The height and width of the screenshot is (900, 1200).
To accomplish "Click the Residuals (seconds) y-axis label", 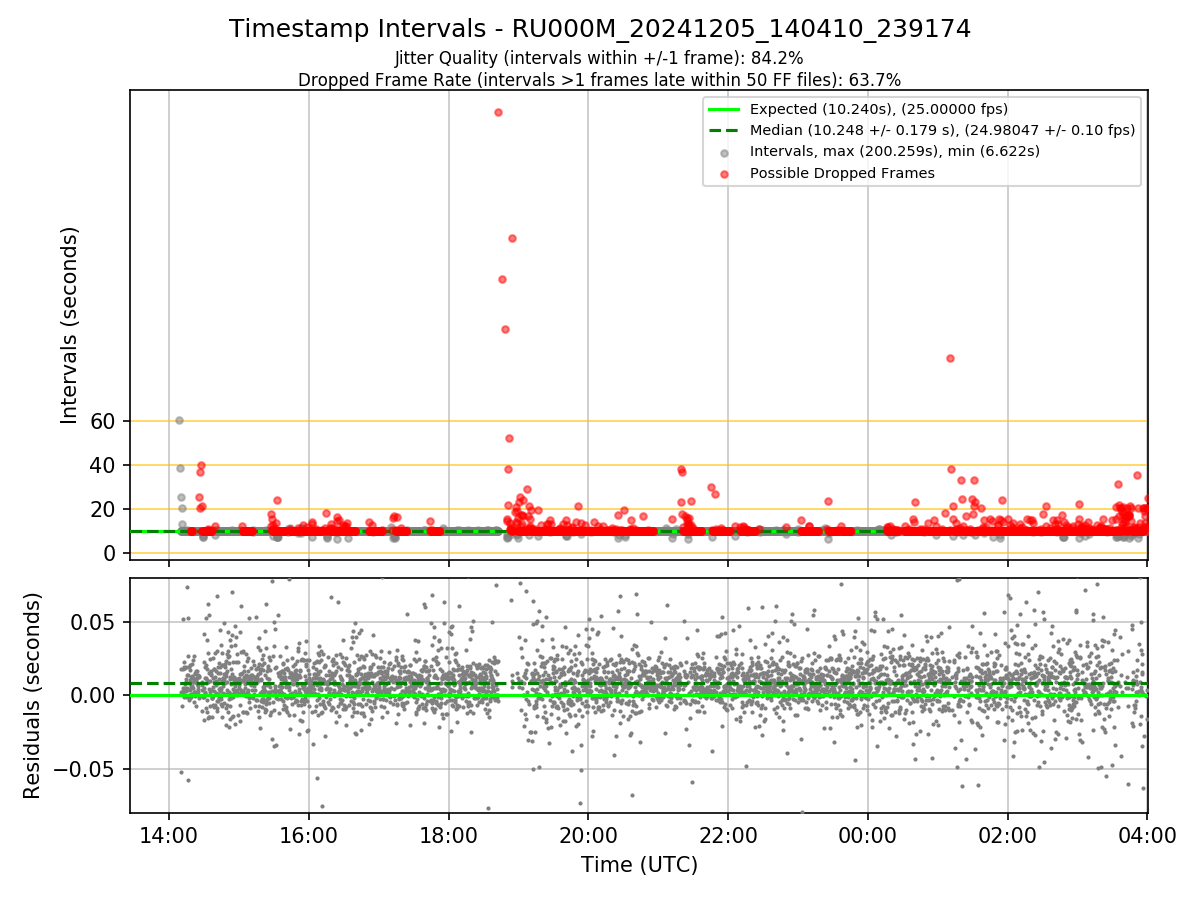I will point(32,696).
